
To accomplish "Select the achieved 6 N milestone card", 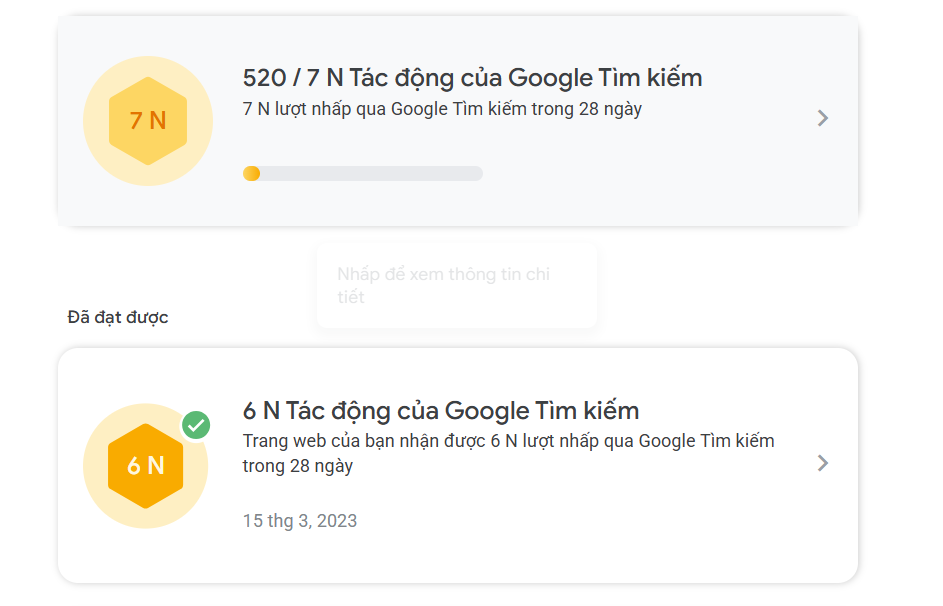I will click(458, 465).
